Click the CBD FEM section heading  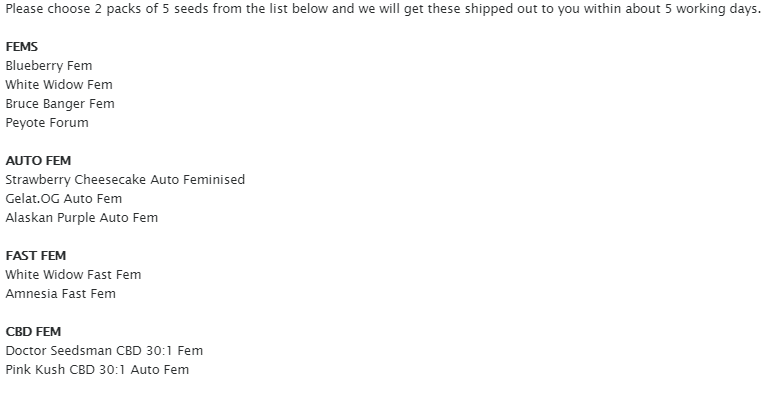34,332
